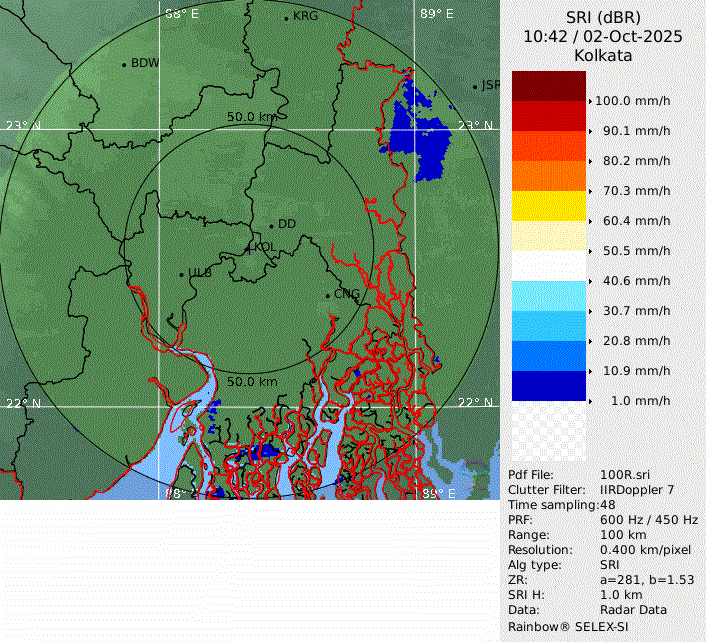The width and height of the screenshot is (706, 642).
Task: Select the 10:42 / 02-Oct-2025 timestamp
Action: [603, 36]
